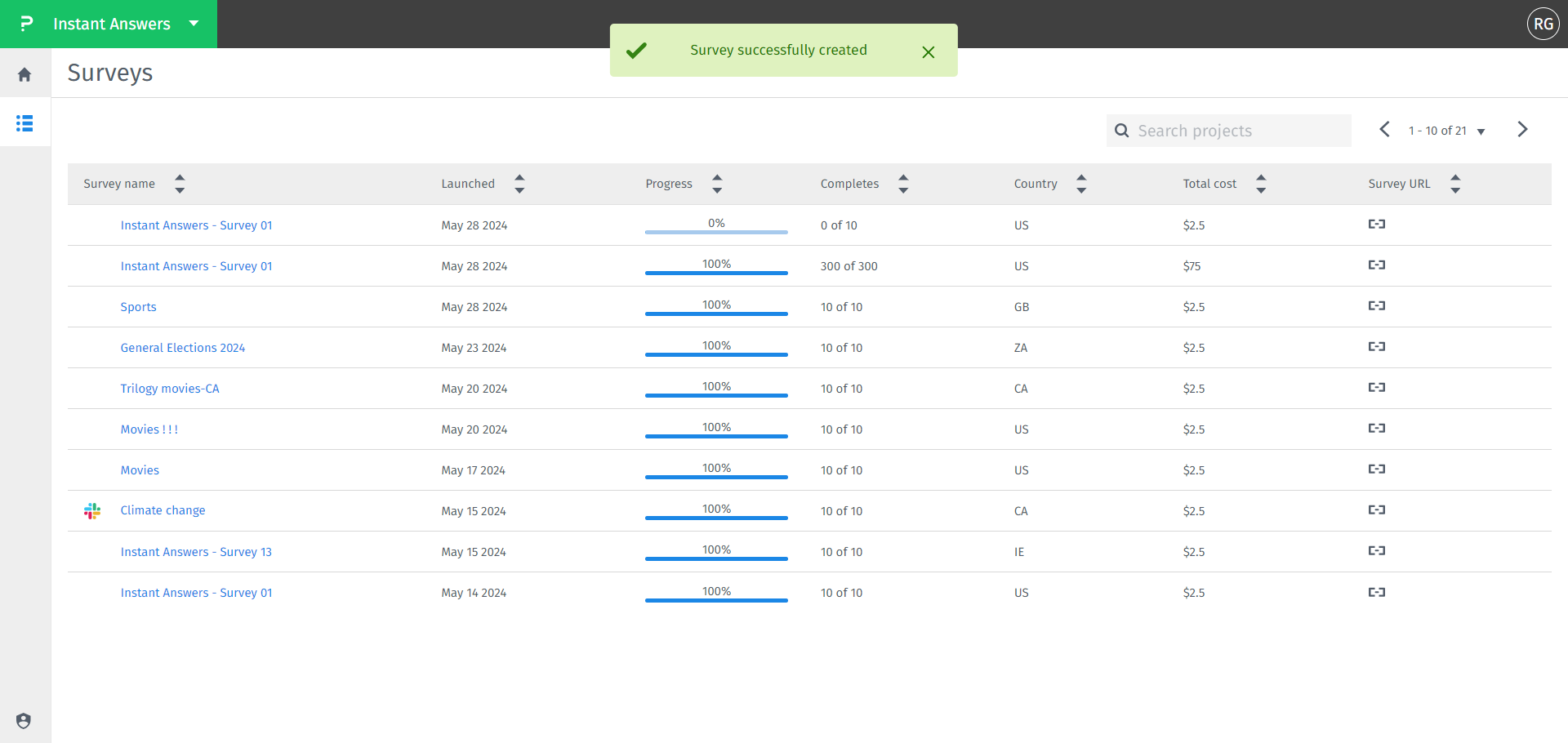Dismiss the survey created notification
The image size is (1568, 743).
point(928,52)
